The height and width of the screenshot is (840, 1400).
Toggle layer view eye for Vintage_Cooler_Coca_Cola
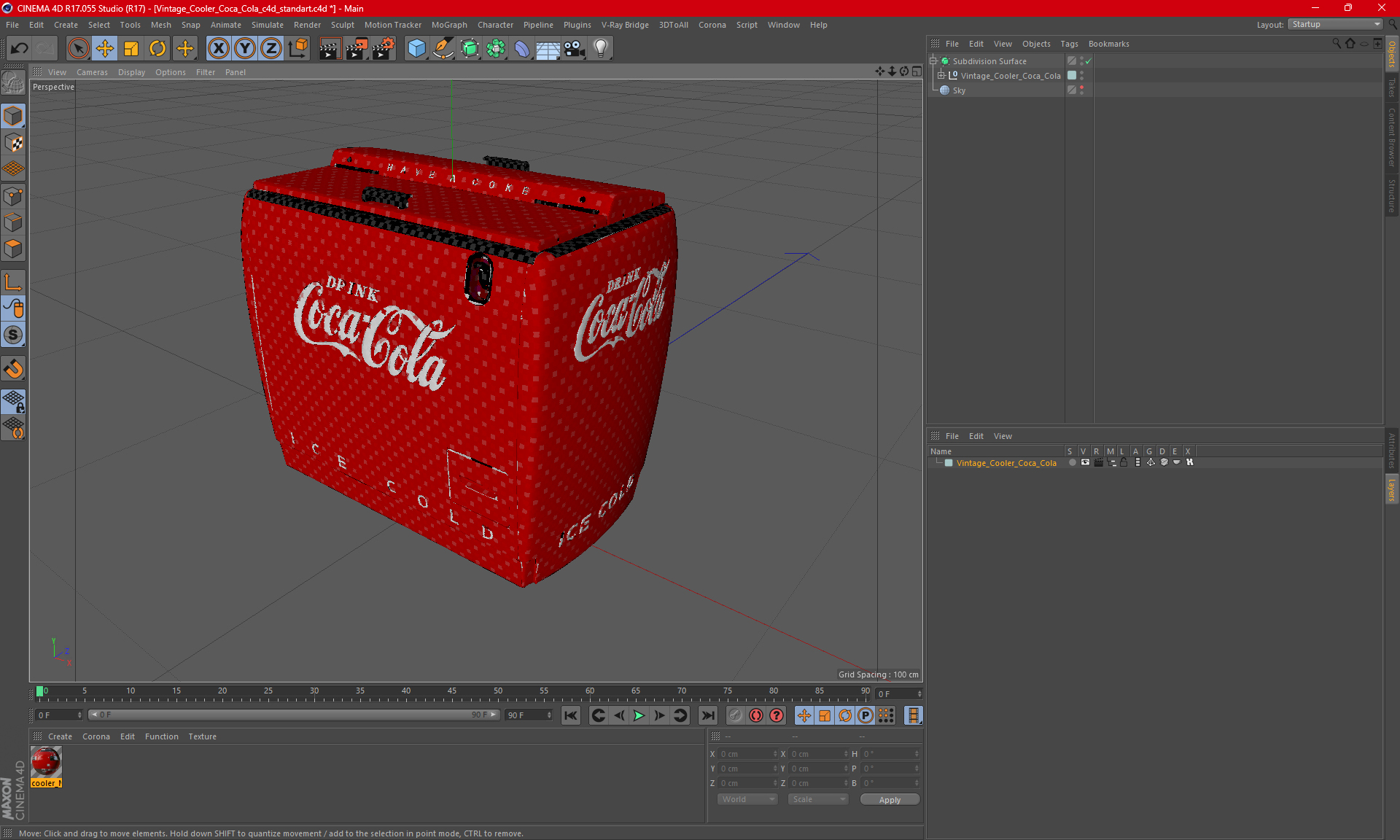[x=1085, y=462]
